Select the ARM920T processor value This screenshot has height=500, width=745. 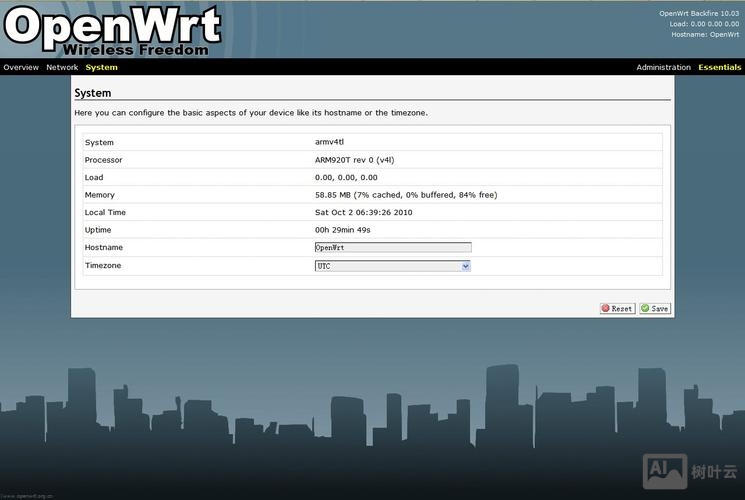[x=354, y=160]
